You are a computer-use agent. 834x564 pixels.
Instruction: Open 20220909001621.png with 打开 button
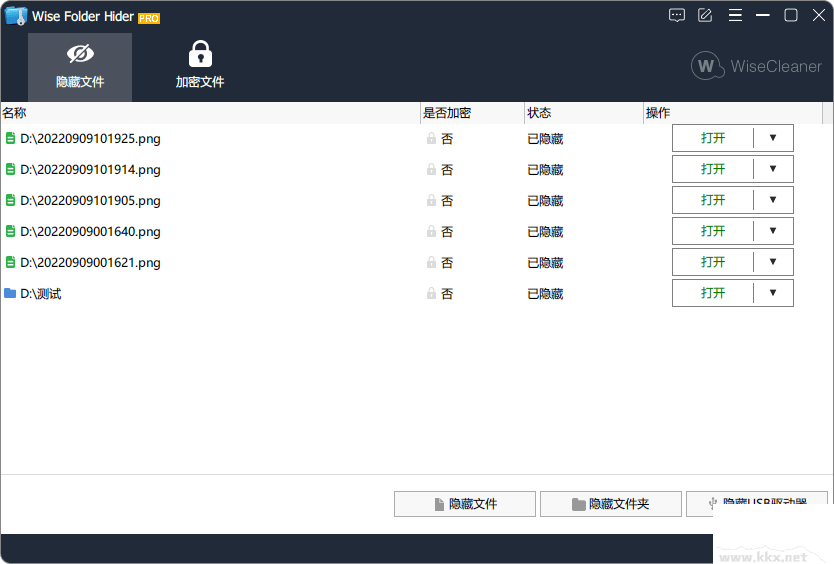pos(713,262)
